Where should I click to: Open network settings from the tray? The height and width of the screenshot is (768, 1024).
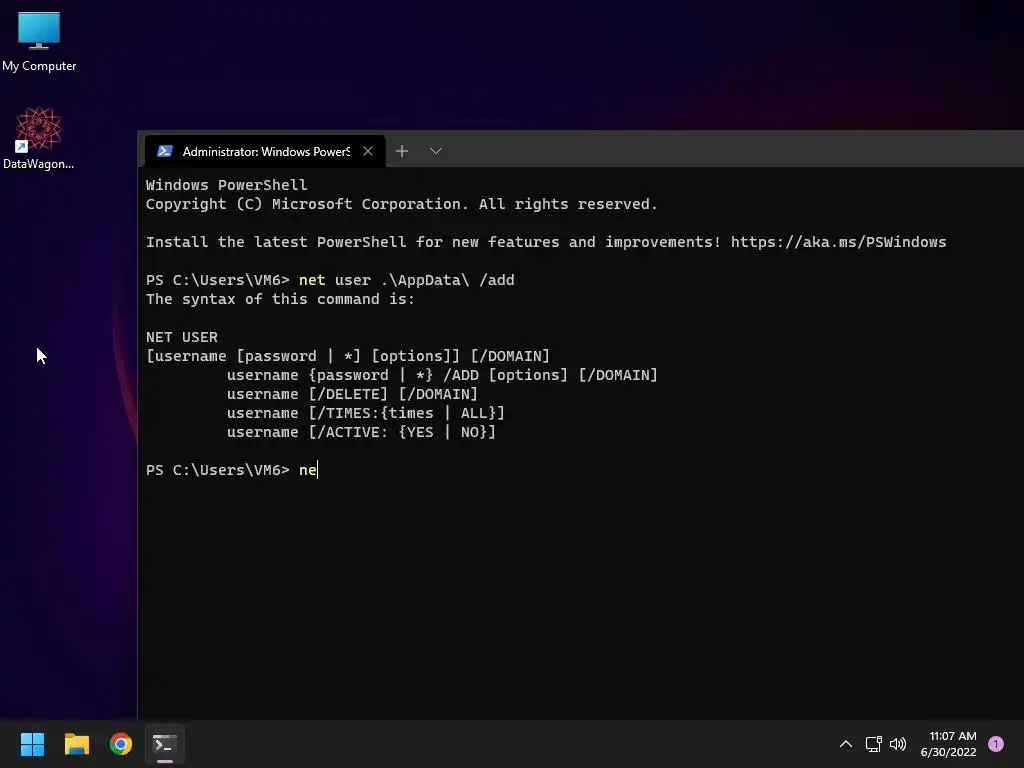coord(873,744)
